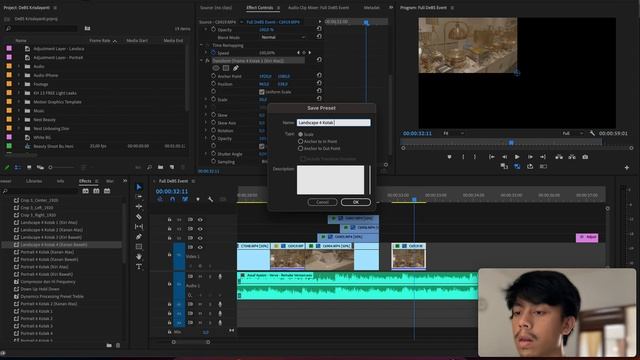The width and height of the screenshot is (640, 360).
Task: Click OK in Save Preset dialog
Action: pyautogui.click(x=356, y=202)
